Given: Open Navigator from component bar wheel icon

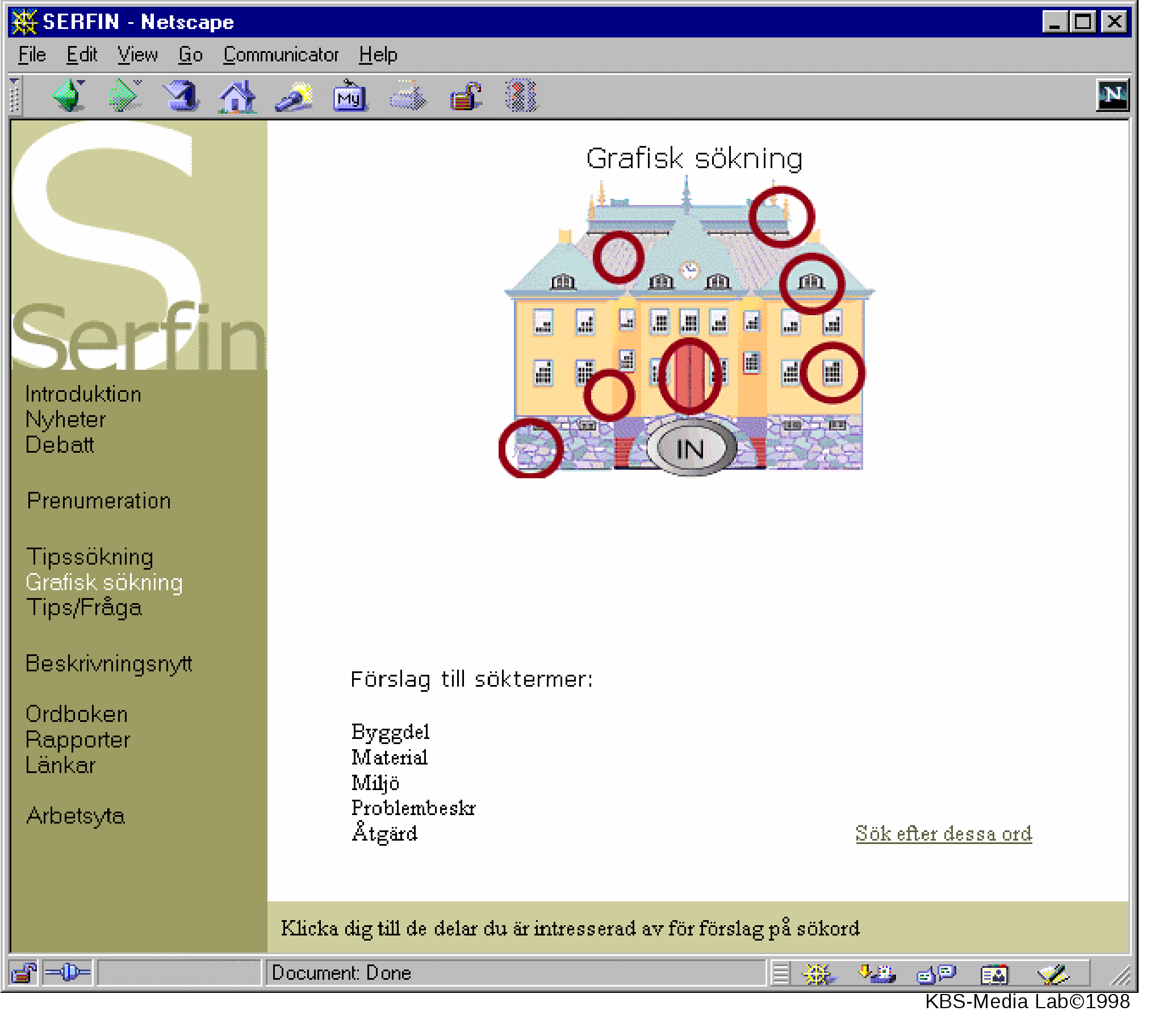Looking at the screenshot, I should [820, 975].
